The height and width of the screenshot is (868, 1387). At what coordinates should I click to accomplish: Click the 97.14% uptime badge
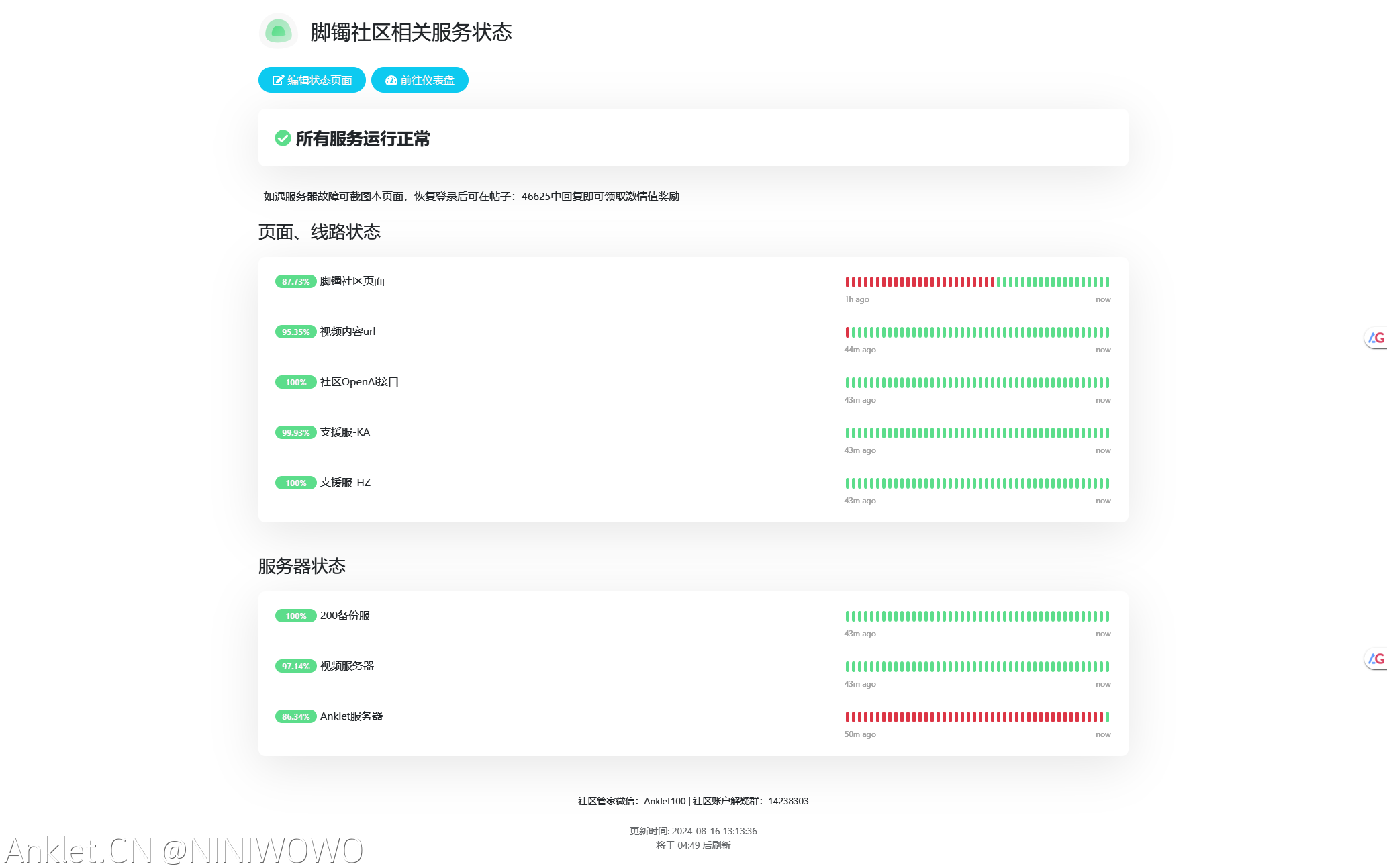click(295, 666)
